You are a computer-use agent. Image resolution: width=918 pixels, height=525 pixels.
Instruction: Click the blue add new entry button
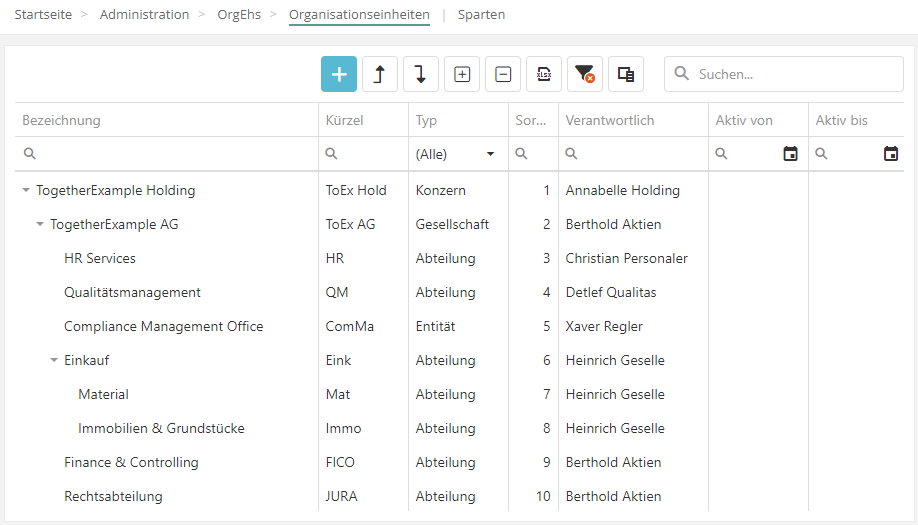click(339, 74)
